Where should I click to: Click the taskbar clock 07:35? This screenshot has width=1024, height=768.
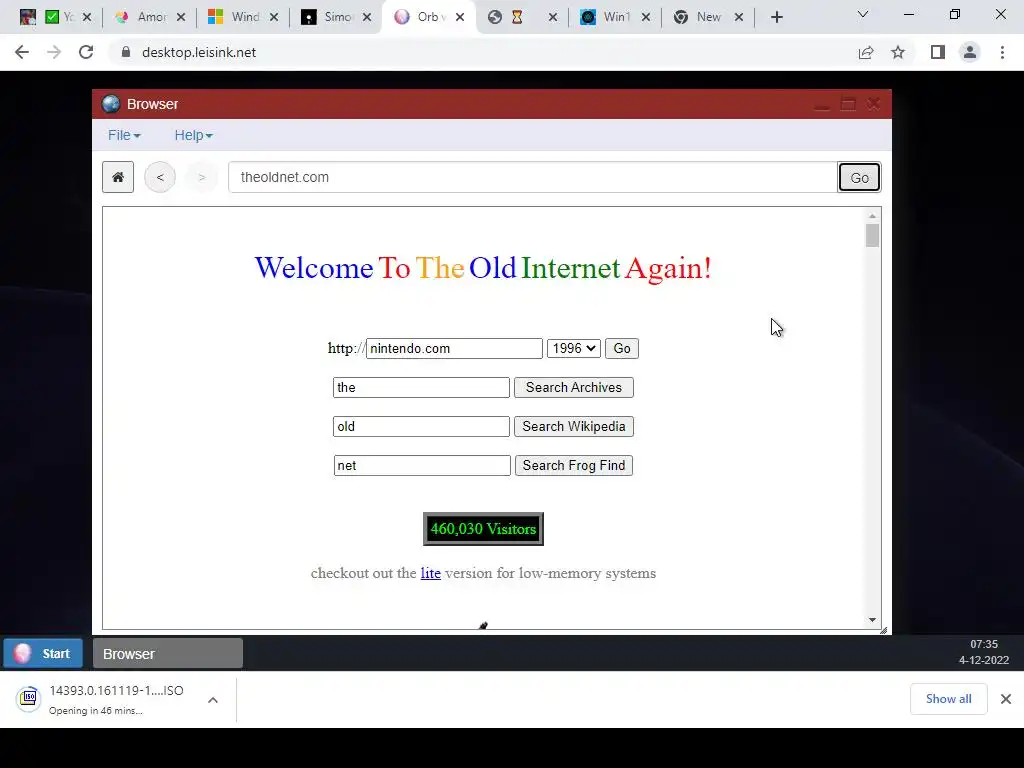click(984, 645)
